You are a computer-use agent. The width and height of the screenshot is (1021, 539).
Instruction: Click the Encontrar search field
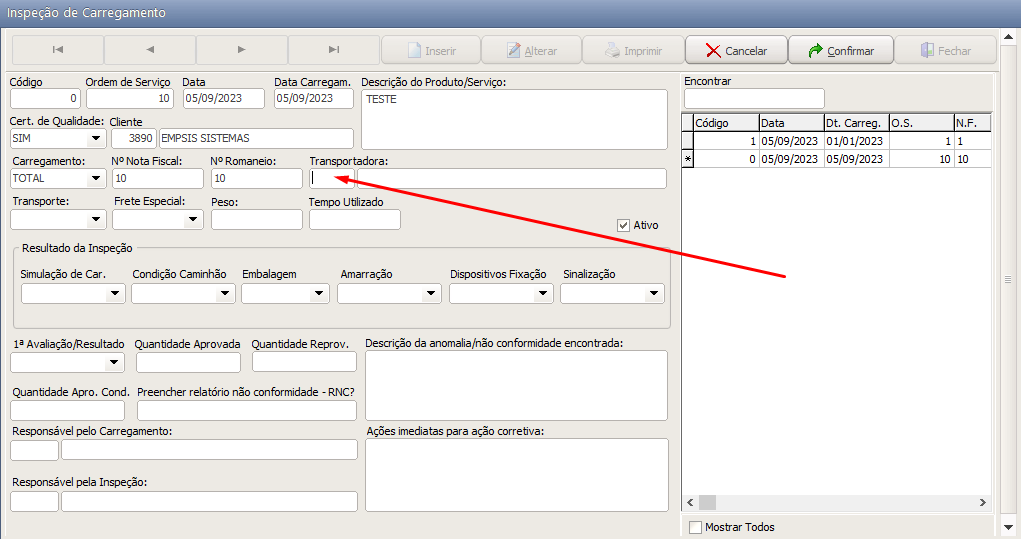754,99
